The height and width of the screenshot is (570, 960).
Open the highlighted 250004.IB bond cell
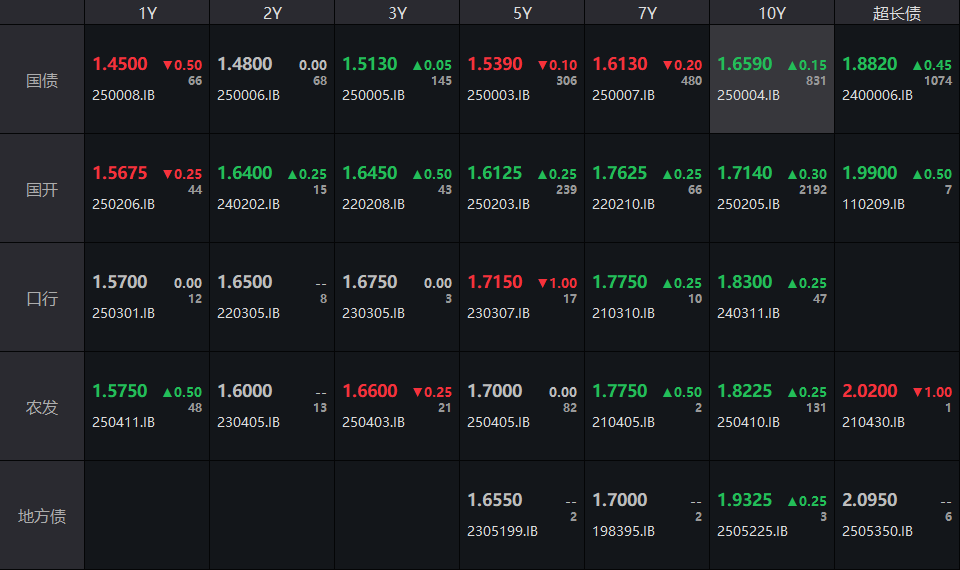pos(771,80)
